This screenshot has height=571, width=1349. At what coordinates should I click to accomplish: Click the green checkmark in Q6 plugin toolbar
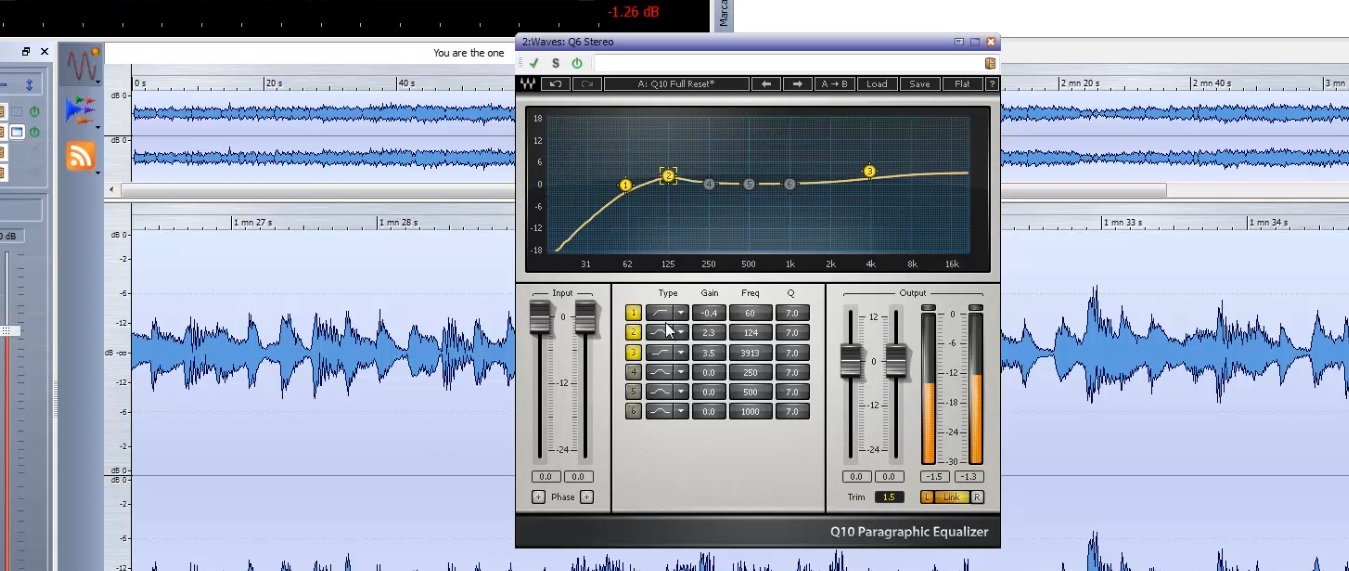click(534, 63)
